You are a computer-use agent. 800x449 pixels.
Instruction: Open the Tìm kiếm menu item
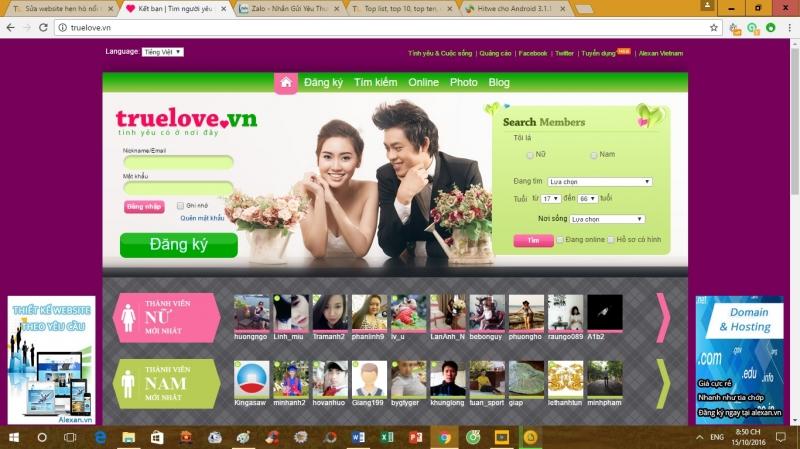pyautogui.click(x=375, y=82)
